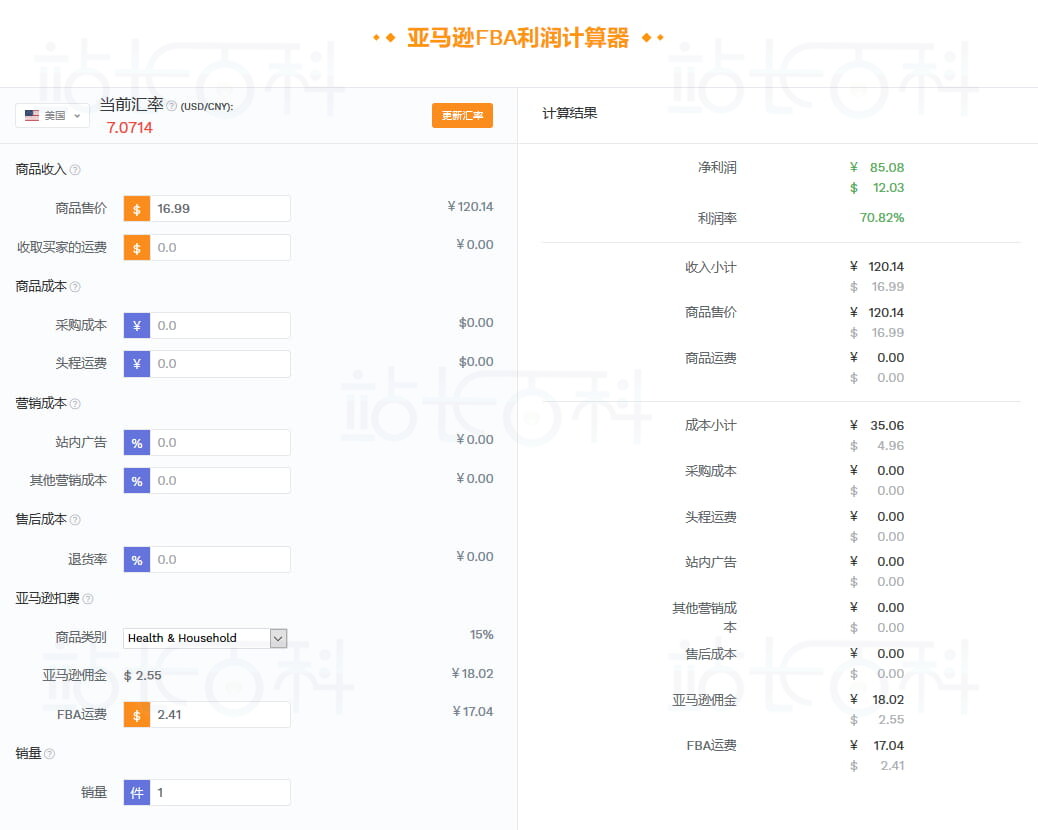Click the dollar badge for FBA运费

[x=137, y=715]
